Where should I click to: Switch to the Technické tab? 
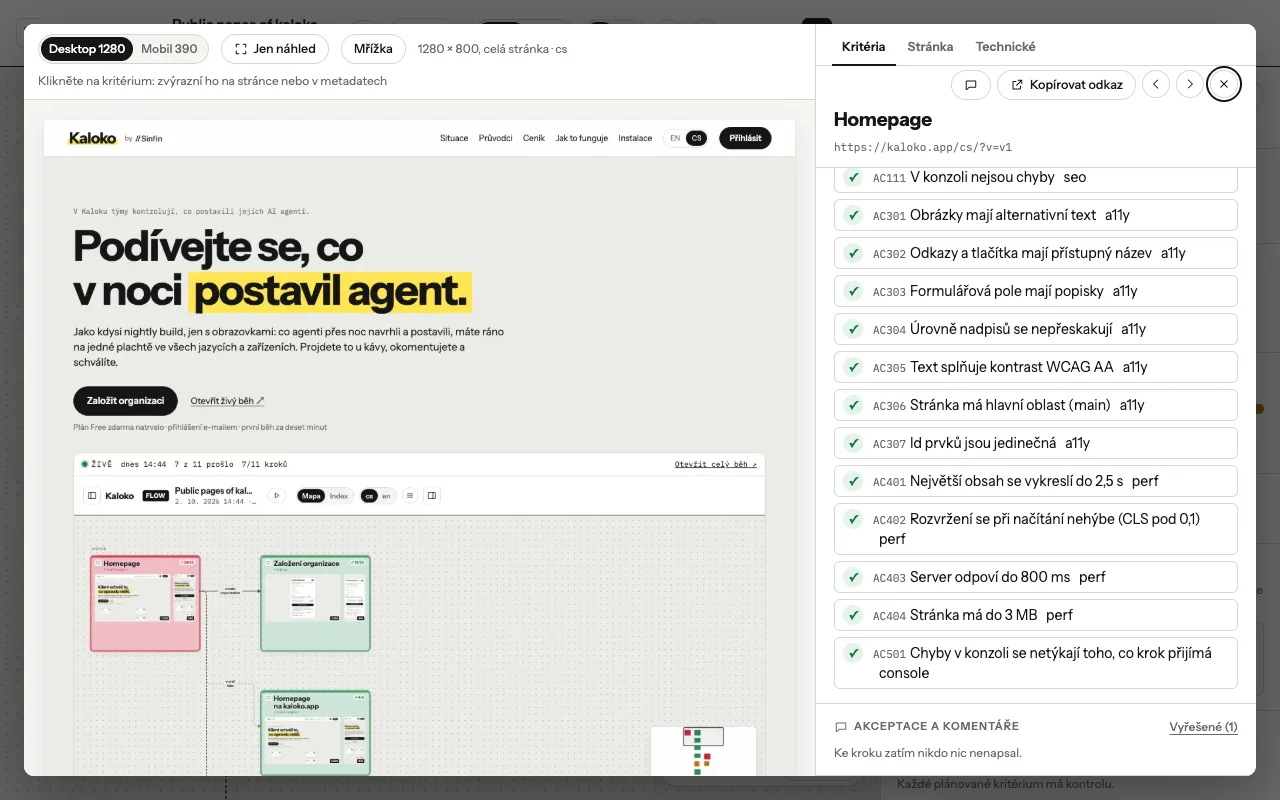click(1005, 47)
